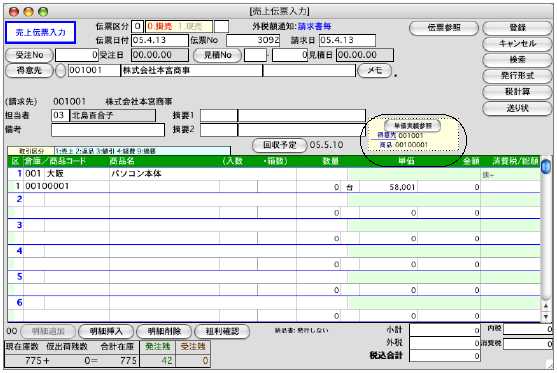557x373 pixels.
Task: Click the 明細挿入 insert line button
Action: (106, 331)
